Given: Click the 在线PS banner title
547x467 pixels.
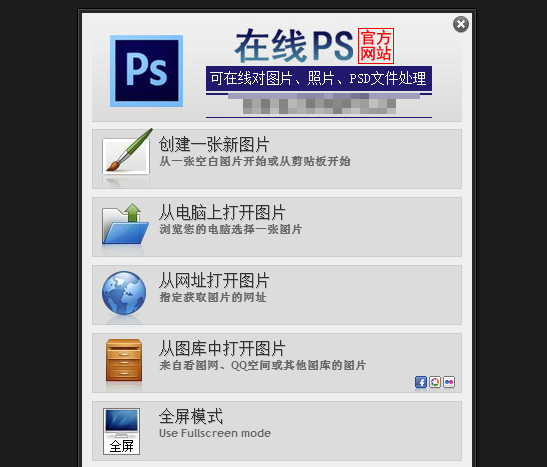Looking at the screenshot, I should [x=295, y=46].
